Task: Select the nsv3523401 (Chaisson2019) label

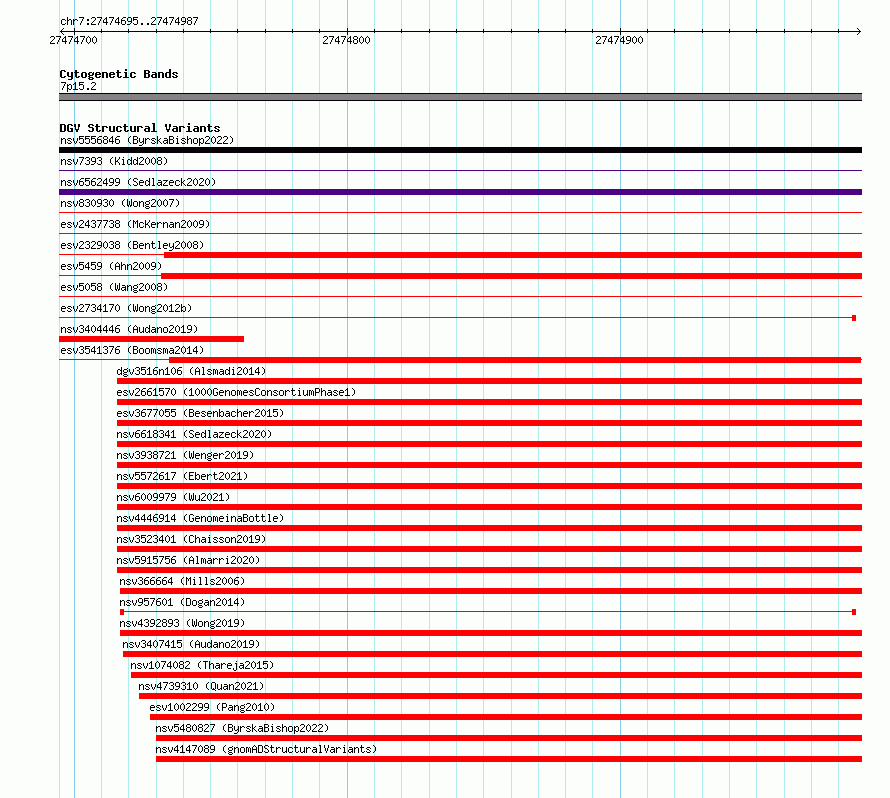Action: click(191, 539)
